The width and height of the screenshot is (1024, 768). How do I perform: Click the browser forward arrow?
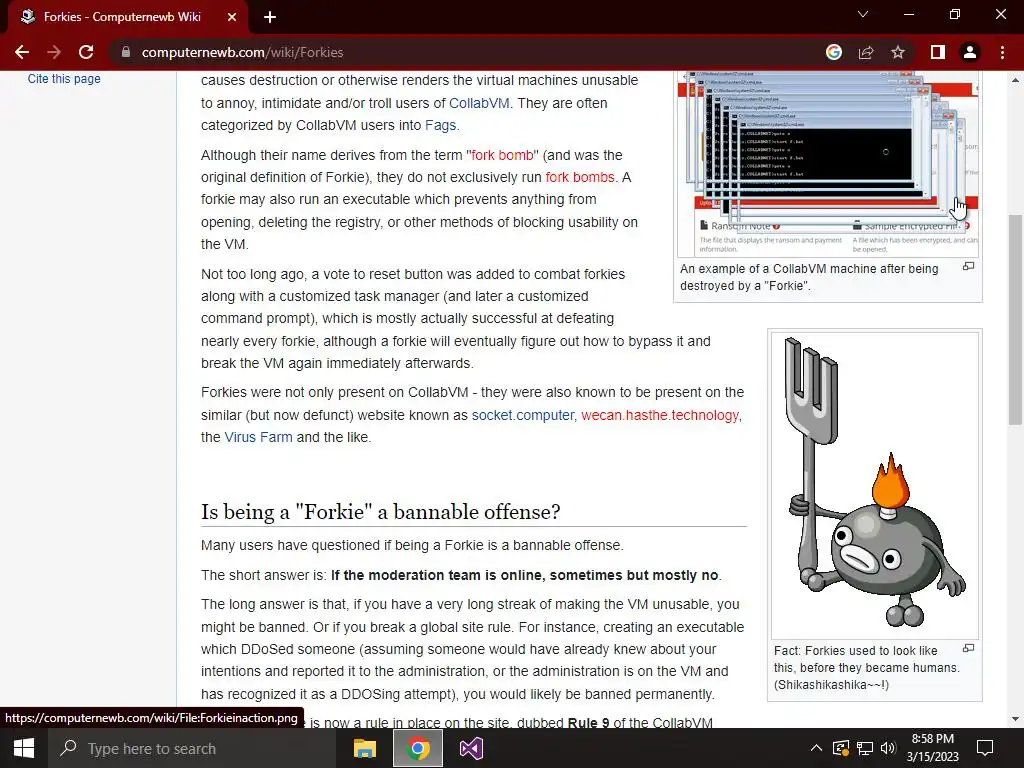(x=54, y=52)
